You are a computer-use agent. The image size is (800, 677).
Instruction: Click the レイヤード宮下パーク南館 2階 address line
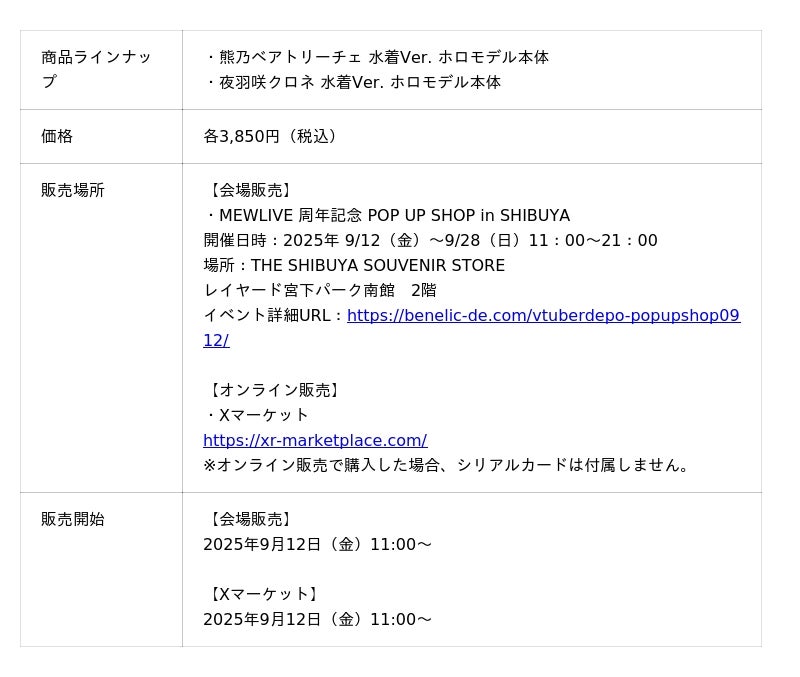point(320,291)
